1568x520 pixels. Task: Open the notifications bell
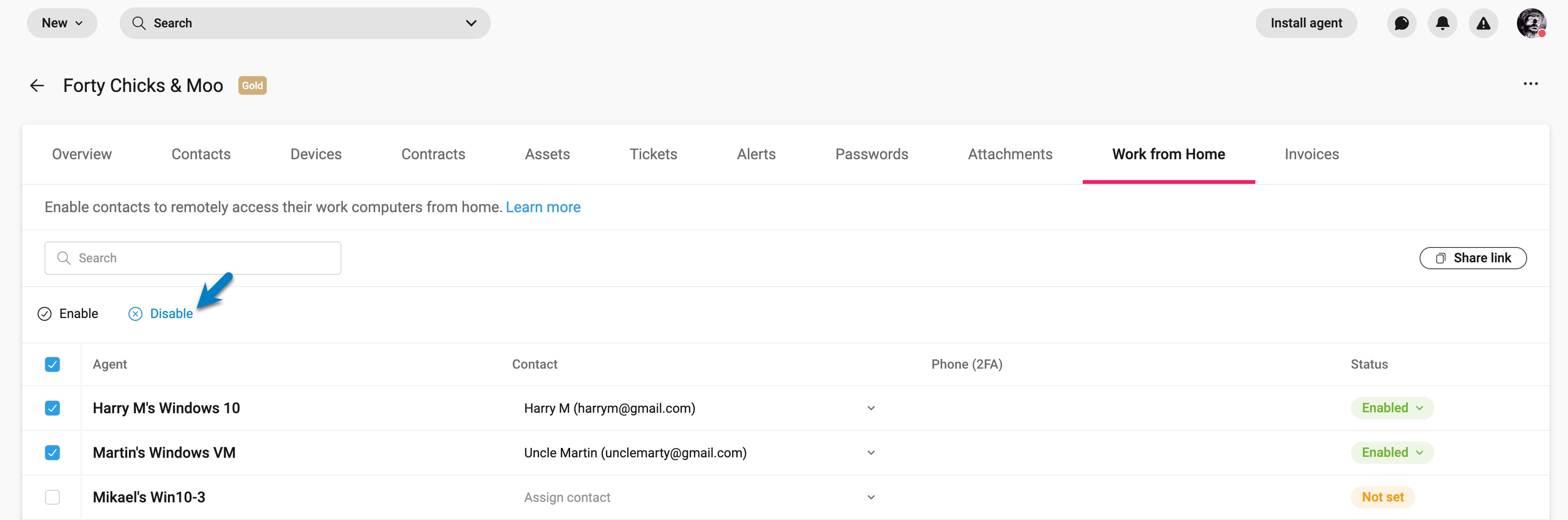tap(1443, 23)
